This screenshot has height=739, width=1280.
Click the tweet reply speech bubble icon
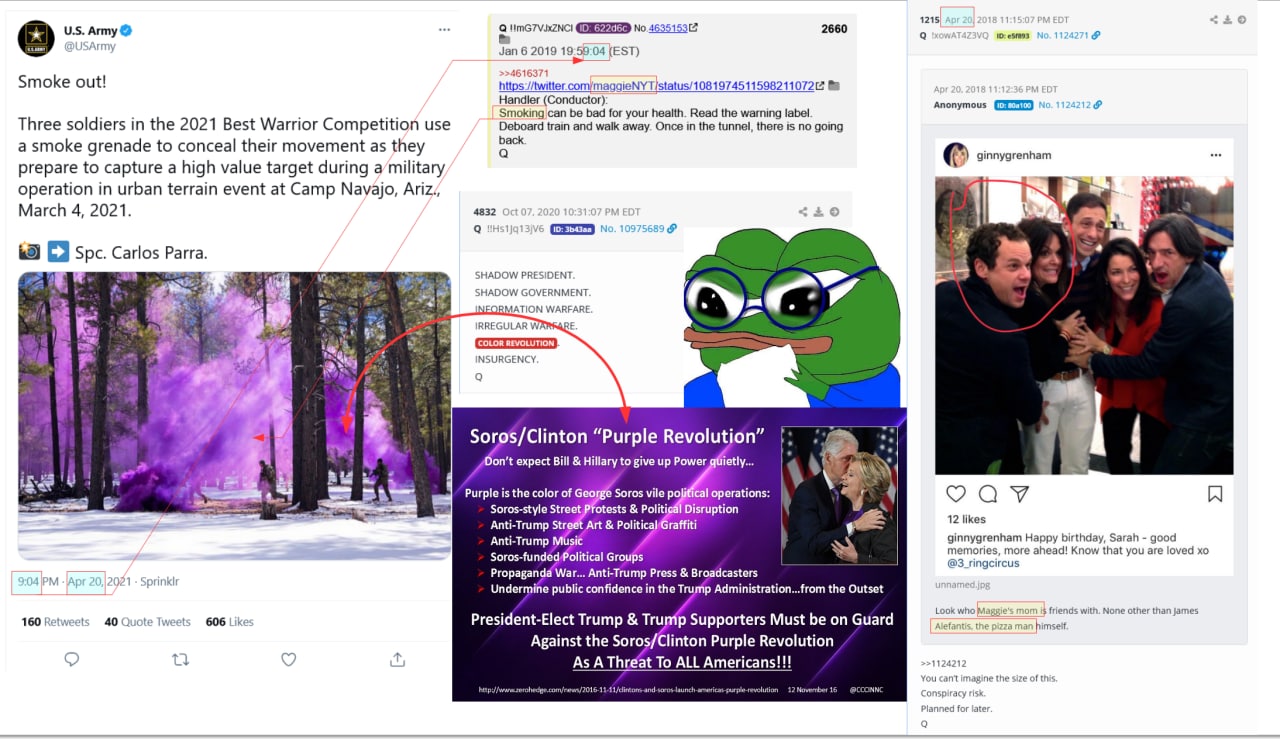[x=72, y=659]
